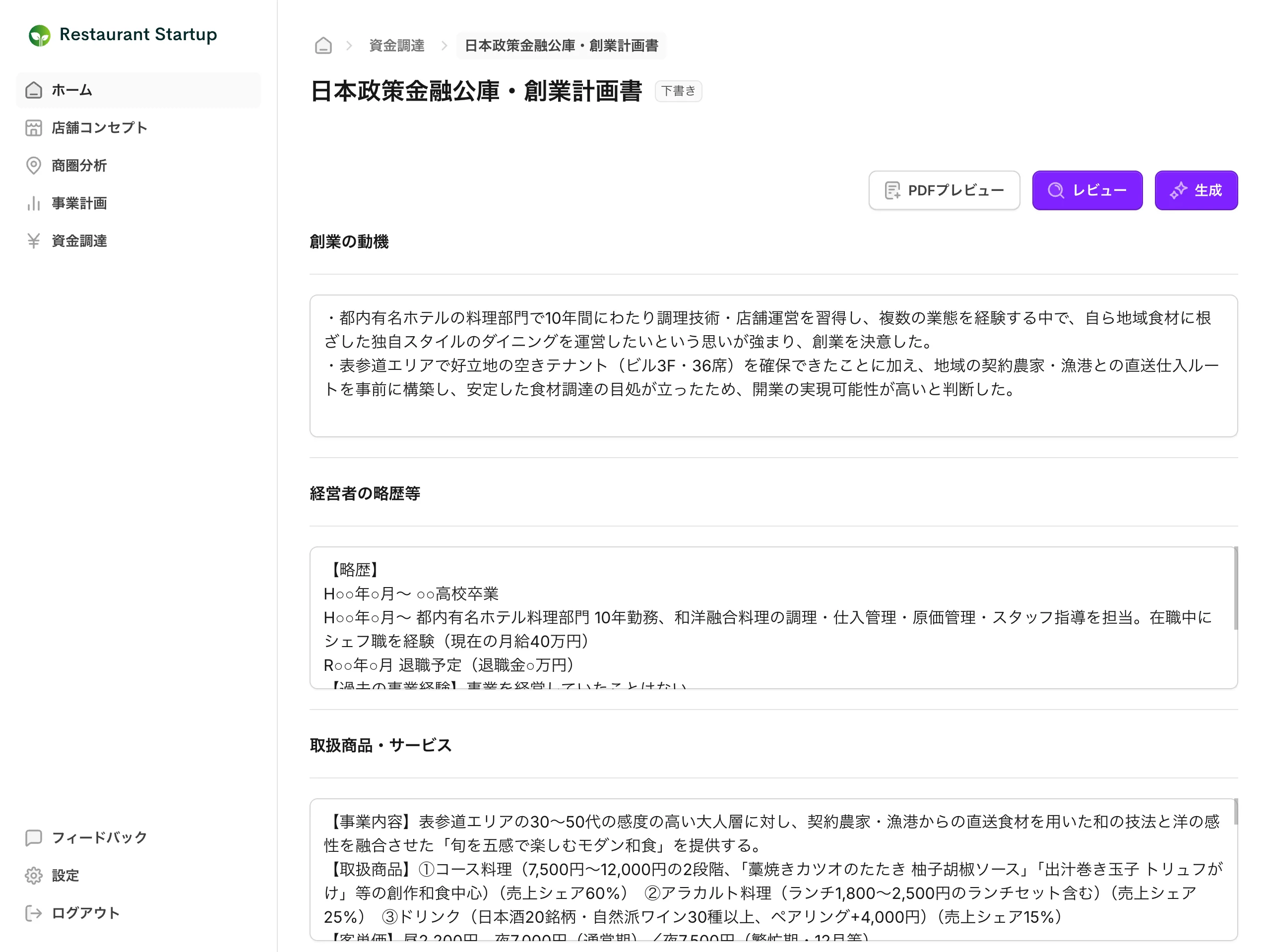The width and height of the screenshot is (1270, 952).
Task: Click the Restaurant Startup brand name
Action: (138, 34)
